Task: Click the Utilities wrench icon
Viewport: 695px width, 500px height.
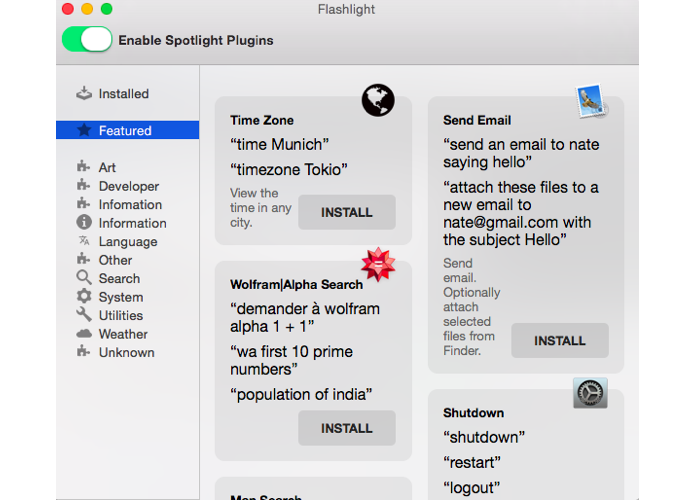Action: coord(84,315)
